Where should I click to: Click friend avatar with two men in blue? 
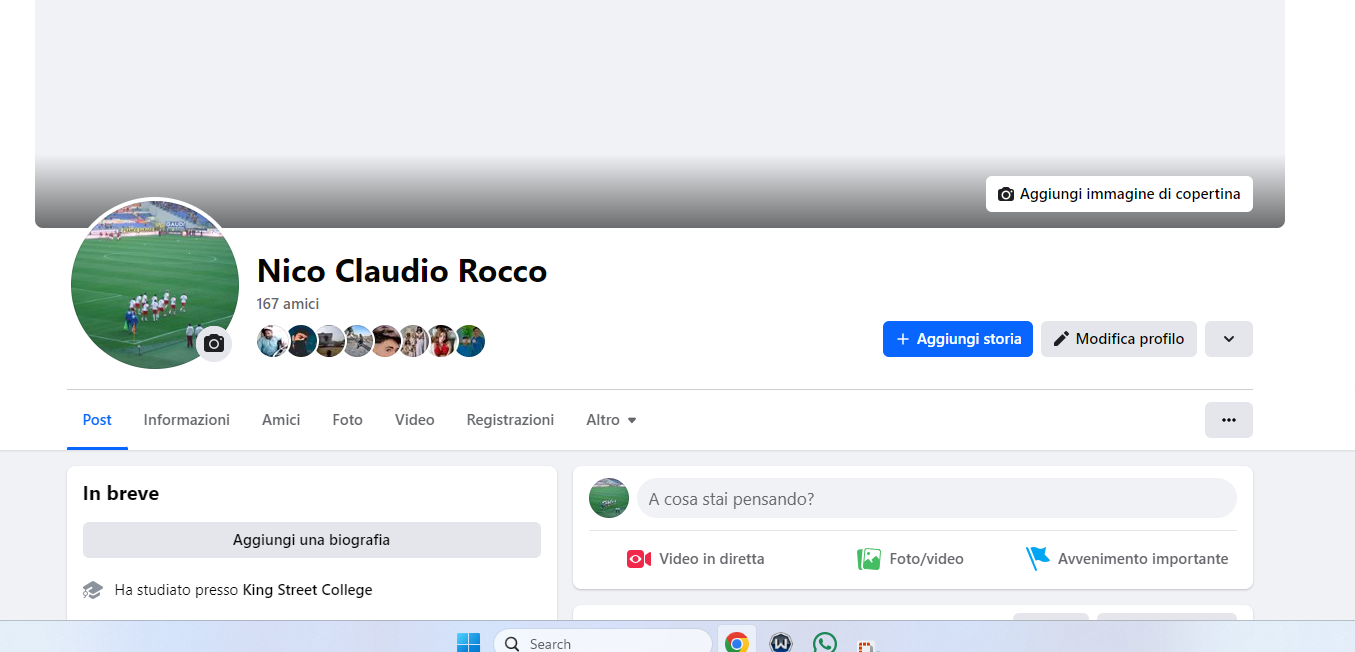470,342
